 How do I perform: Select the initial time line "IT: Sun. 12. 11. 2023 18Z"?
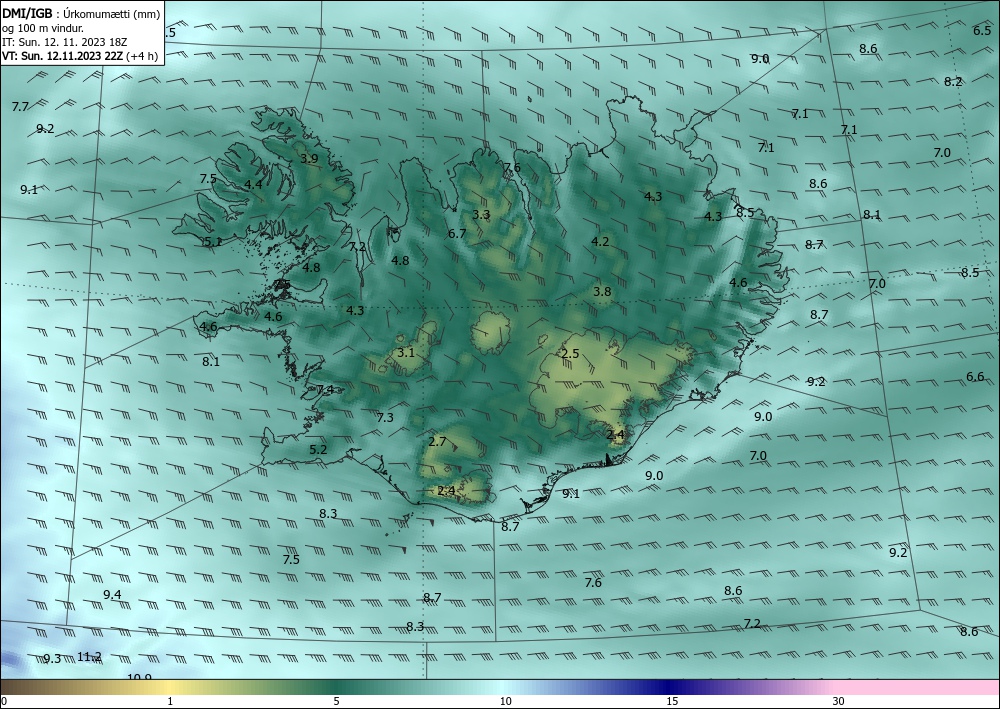pos(64,42)
